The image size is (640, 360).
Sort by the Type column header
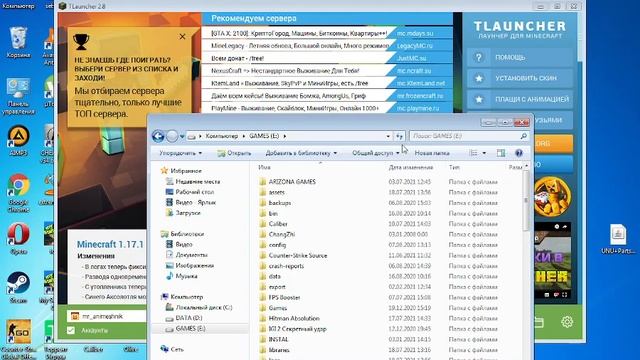[x=454, y=167]
